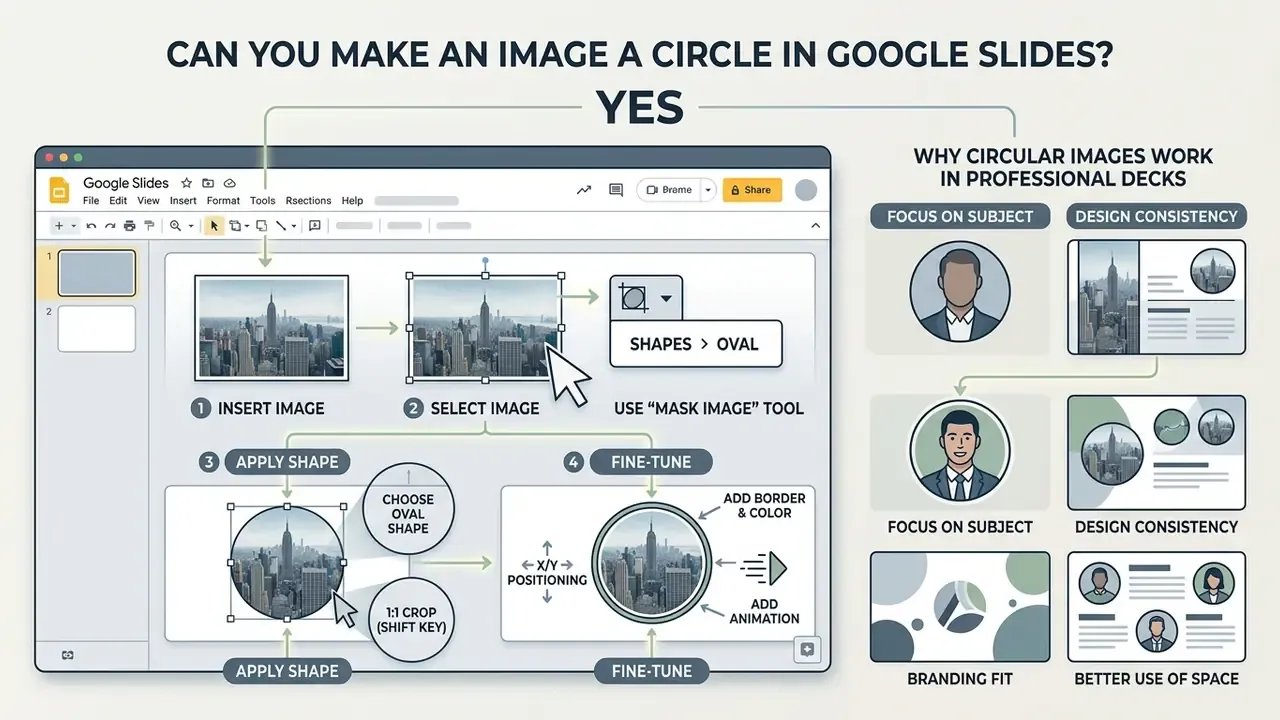The height and width of the screenshot is (720, 1280).
Task: Click the Zoom magnifier tool
Action: pyautogui.click(x=176, y=226)
